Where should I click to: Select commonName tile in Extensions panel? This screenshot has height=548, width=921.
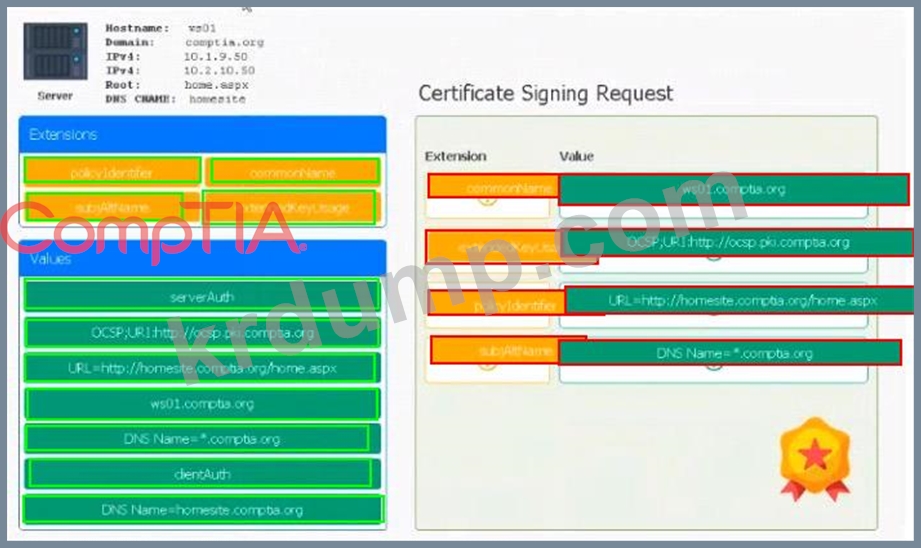[x=293, y=172]
